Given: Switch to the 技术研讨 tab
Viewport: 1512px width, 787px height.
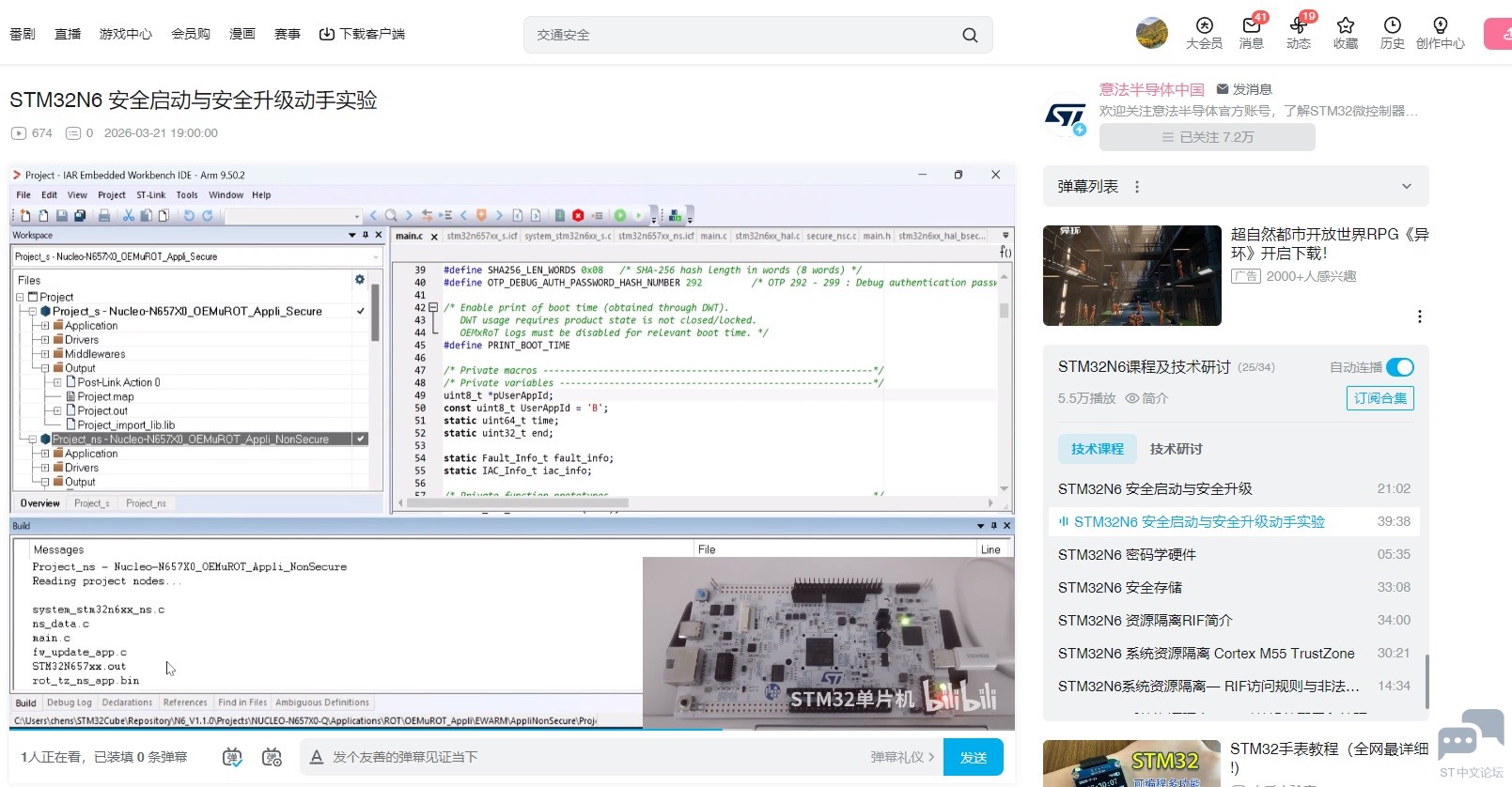Looking at the screenshot, I should pyautogui.click(x=1177, y=449).
